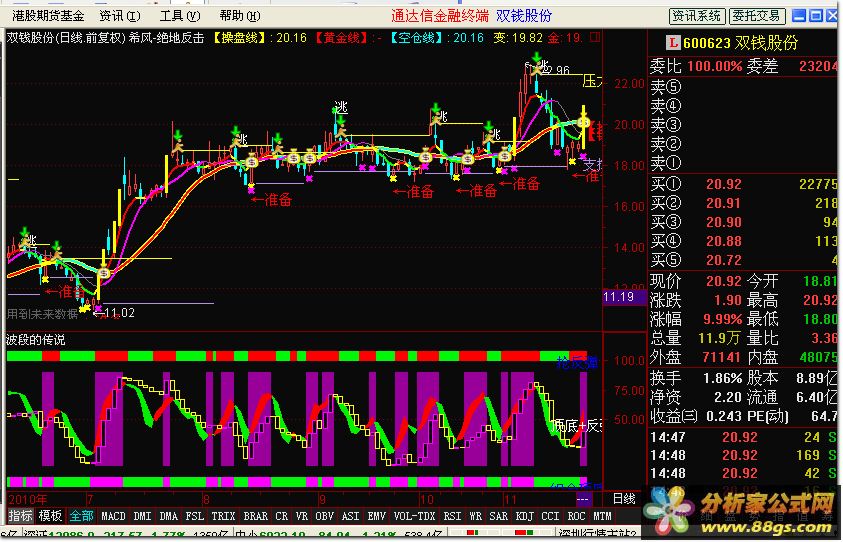Click the 希风-绝地反击 indicator name

coord(166,38)
